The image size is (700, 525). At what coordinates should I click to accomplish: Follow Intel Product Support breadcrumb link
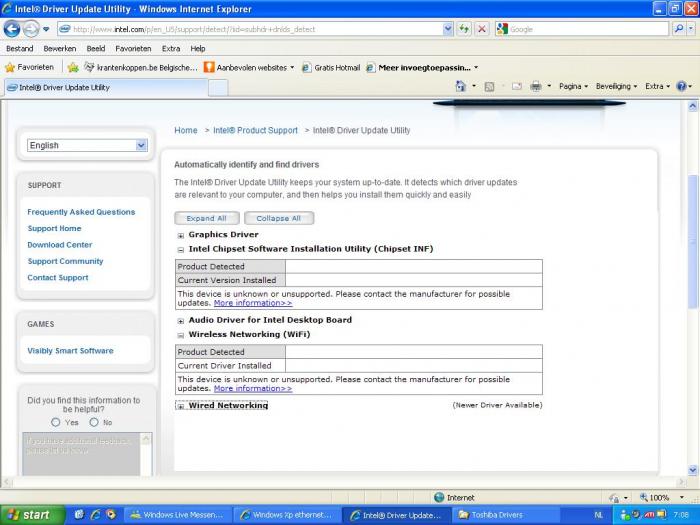[x=255, y=130]
